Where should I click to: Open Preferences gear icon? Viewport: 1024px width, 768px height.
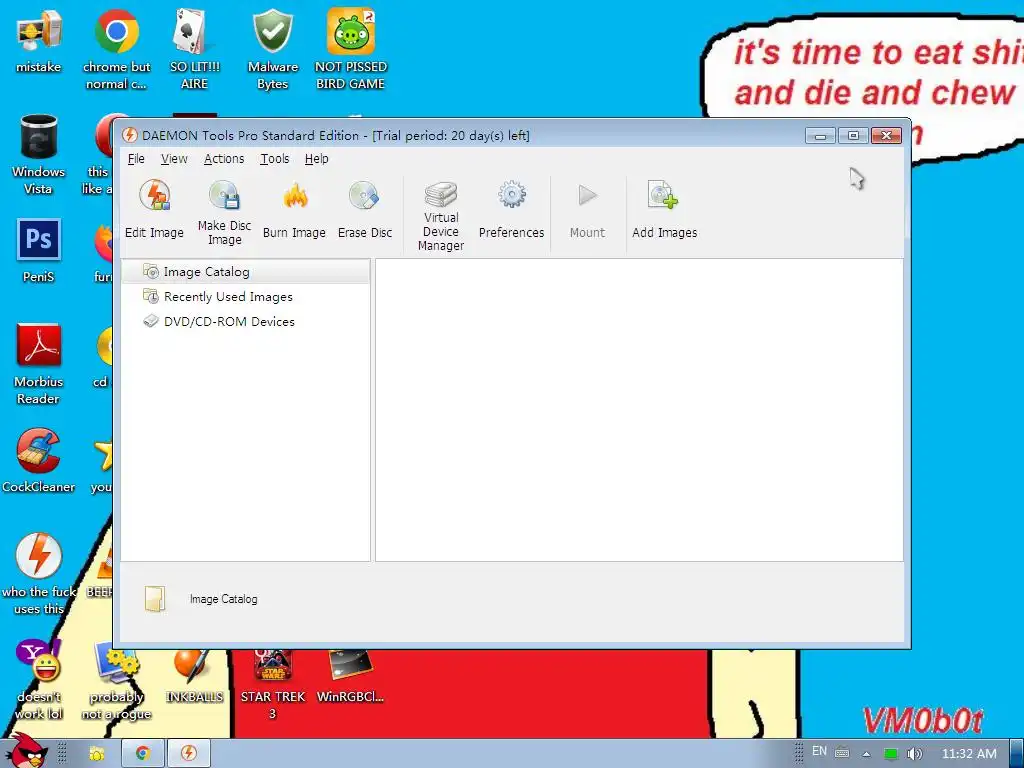coord(511,195)
